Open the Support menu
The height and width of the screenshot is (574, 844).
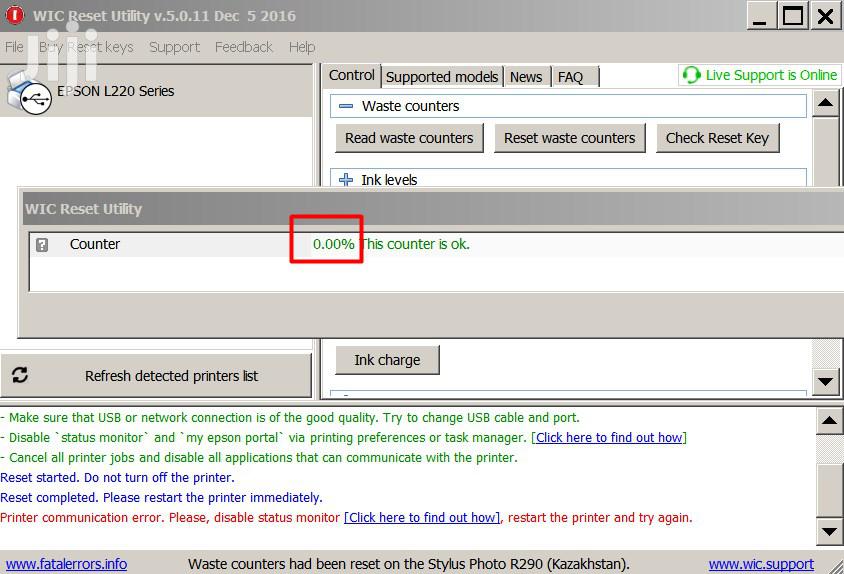[174, 47]
